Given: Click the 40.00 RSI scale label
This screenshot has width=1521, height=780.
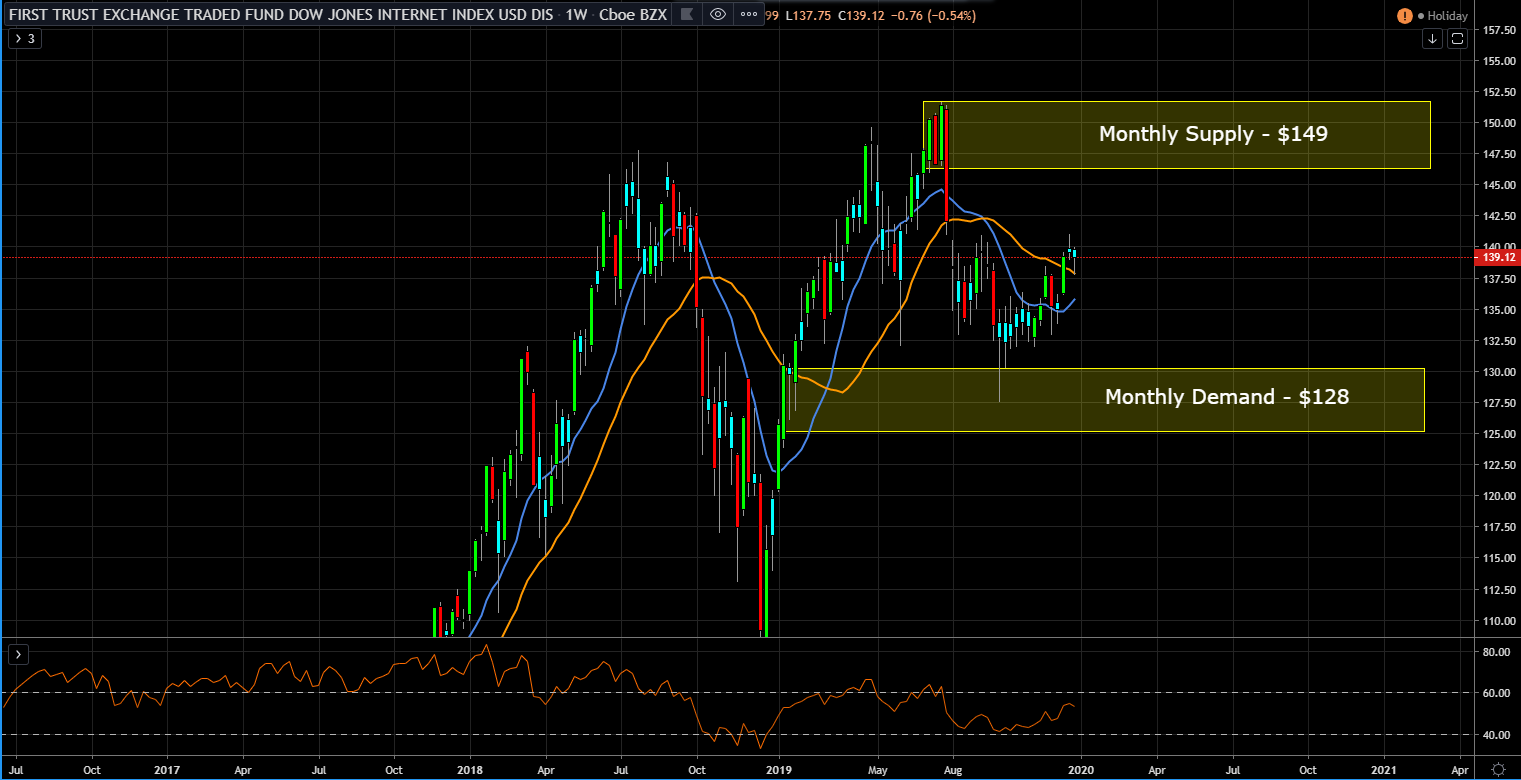Looking at the screenshot, I should [1497, 735].
